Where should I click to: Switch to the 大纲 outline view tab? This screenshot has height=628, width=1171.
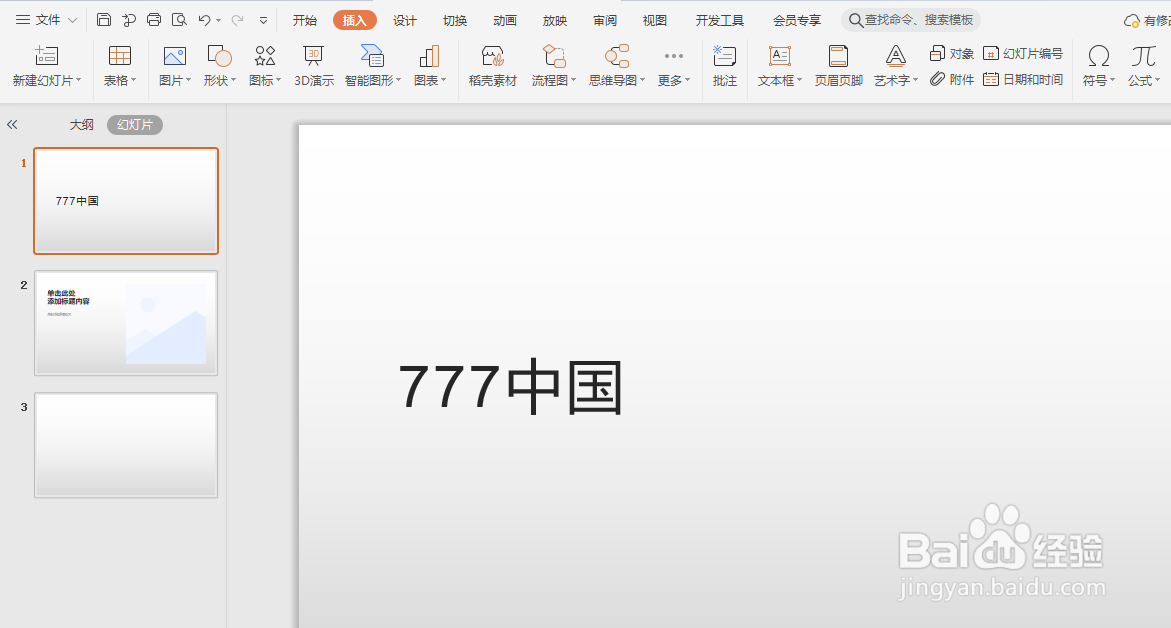pyautogui.click(x=81, y=124)
